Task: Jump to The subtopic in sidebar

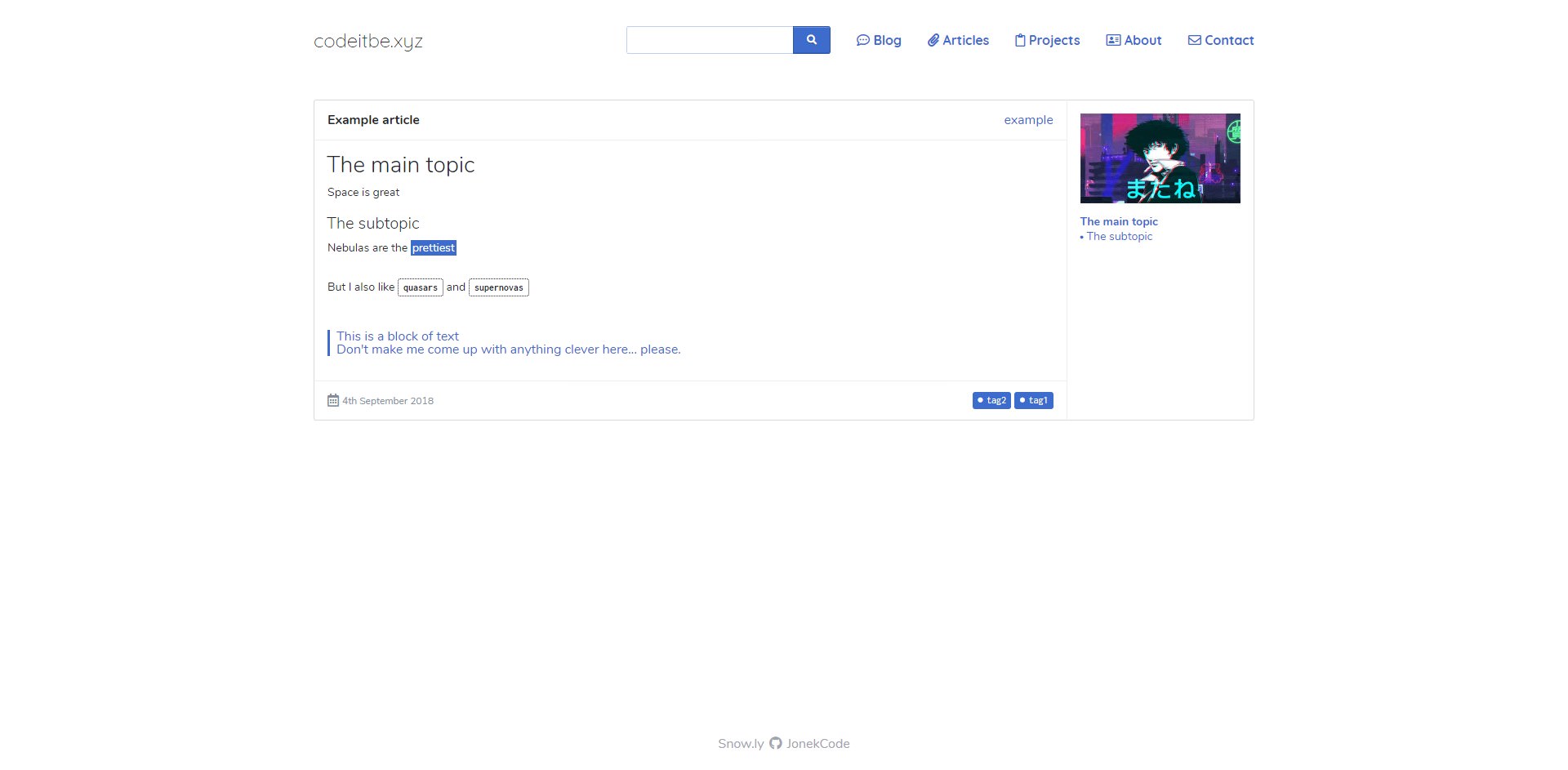Action: [x=1119, y=236]
